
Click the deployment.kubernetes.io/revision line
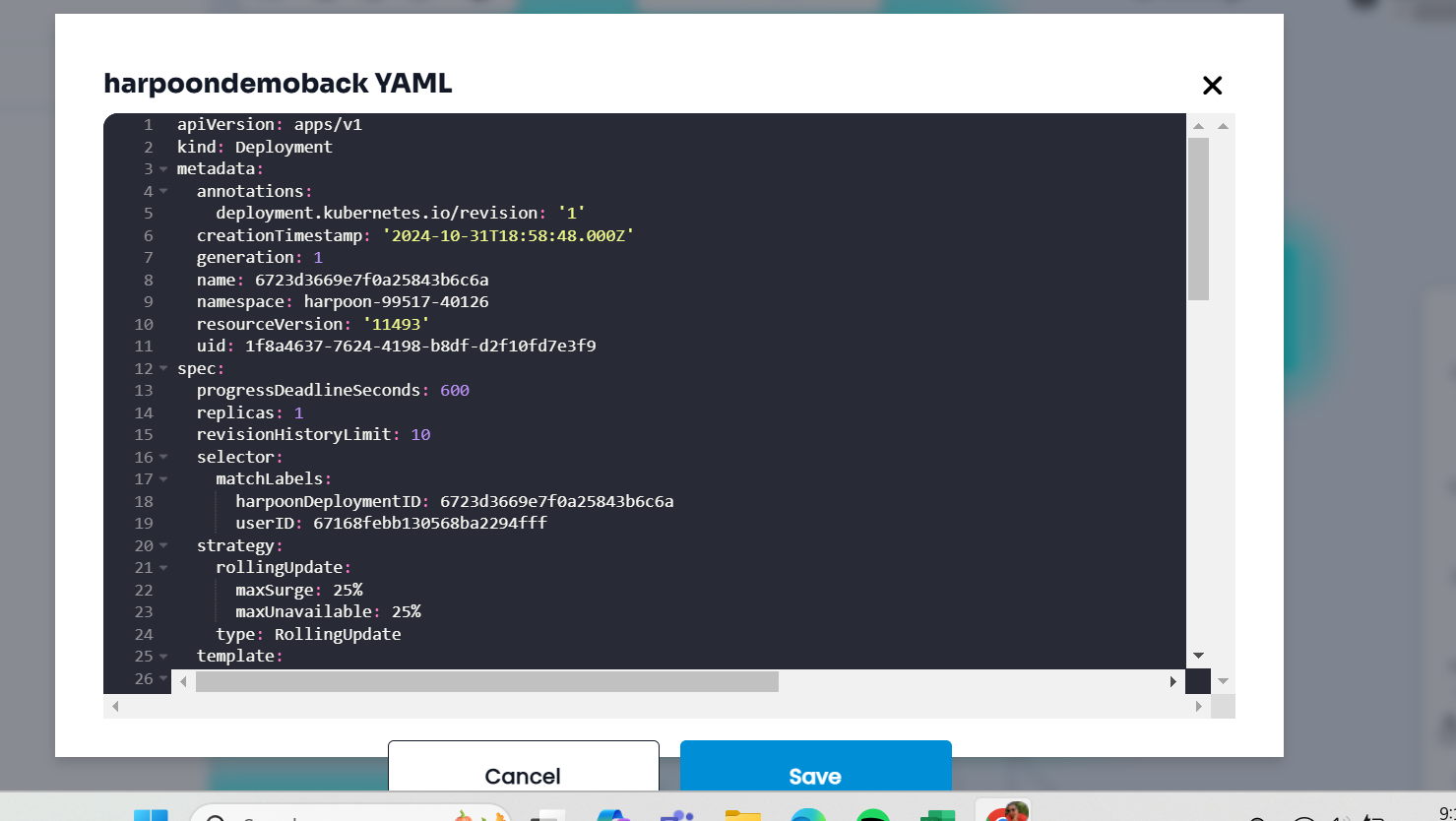(402, 214)
